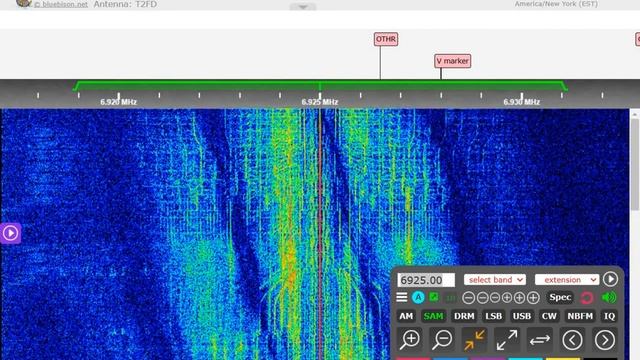Click the medium frequency step-down minus
640x360 pixels.
tap(482, 298)
